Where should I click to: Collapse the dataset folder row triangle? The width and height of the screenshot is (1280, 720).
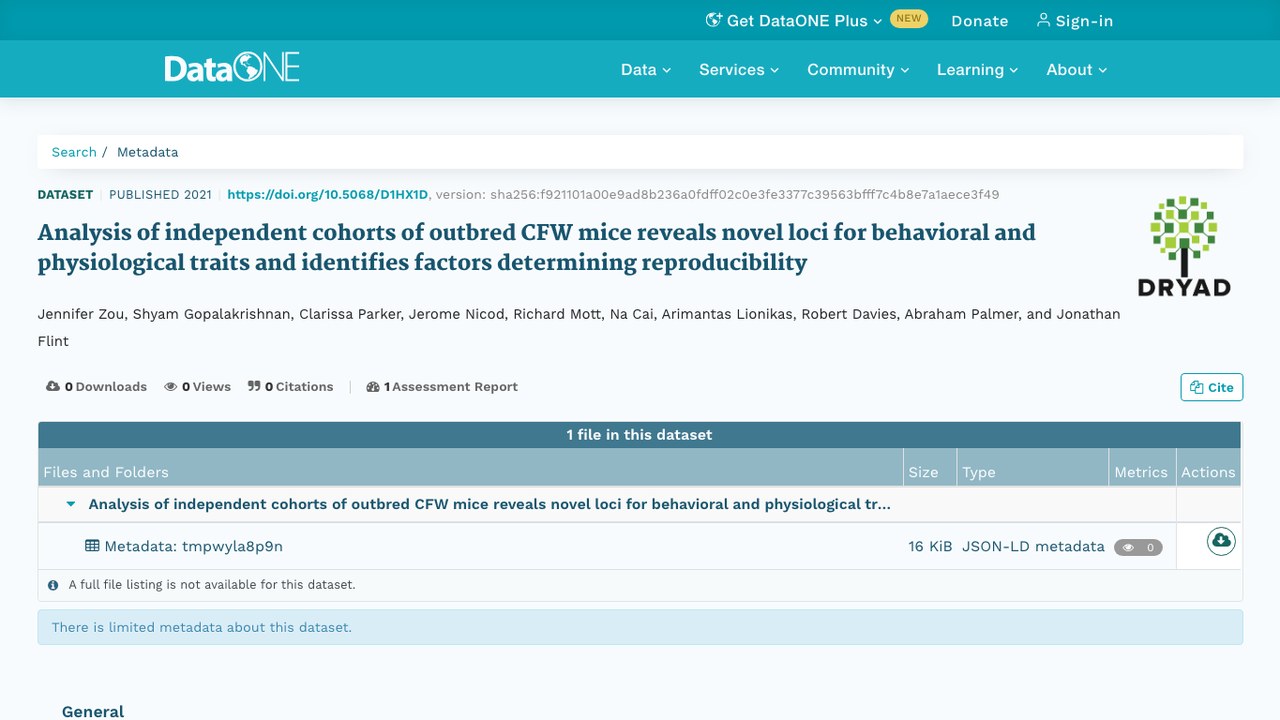pyautogui.click(x=71, y=504)
